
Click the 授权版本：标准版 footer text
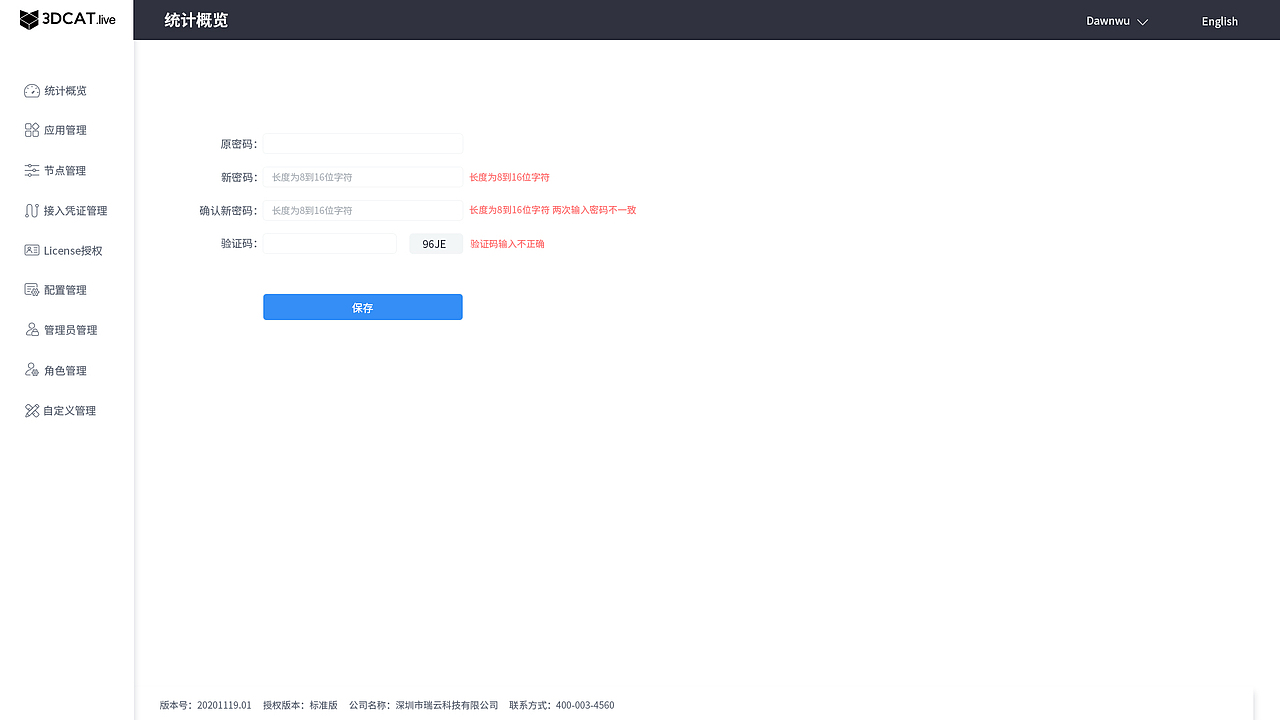[x=300, y=705]
